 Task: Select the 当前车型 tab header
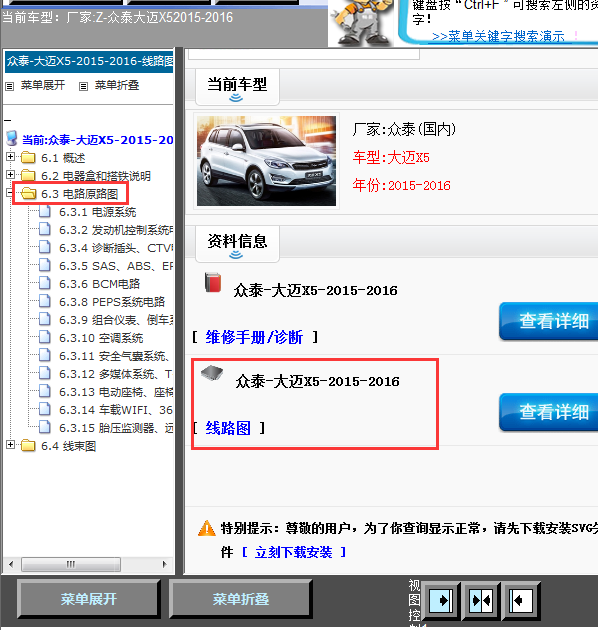tap(237, 87)
